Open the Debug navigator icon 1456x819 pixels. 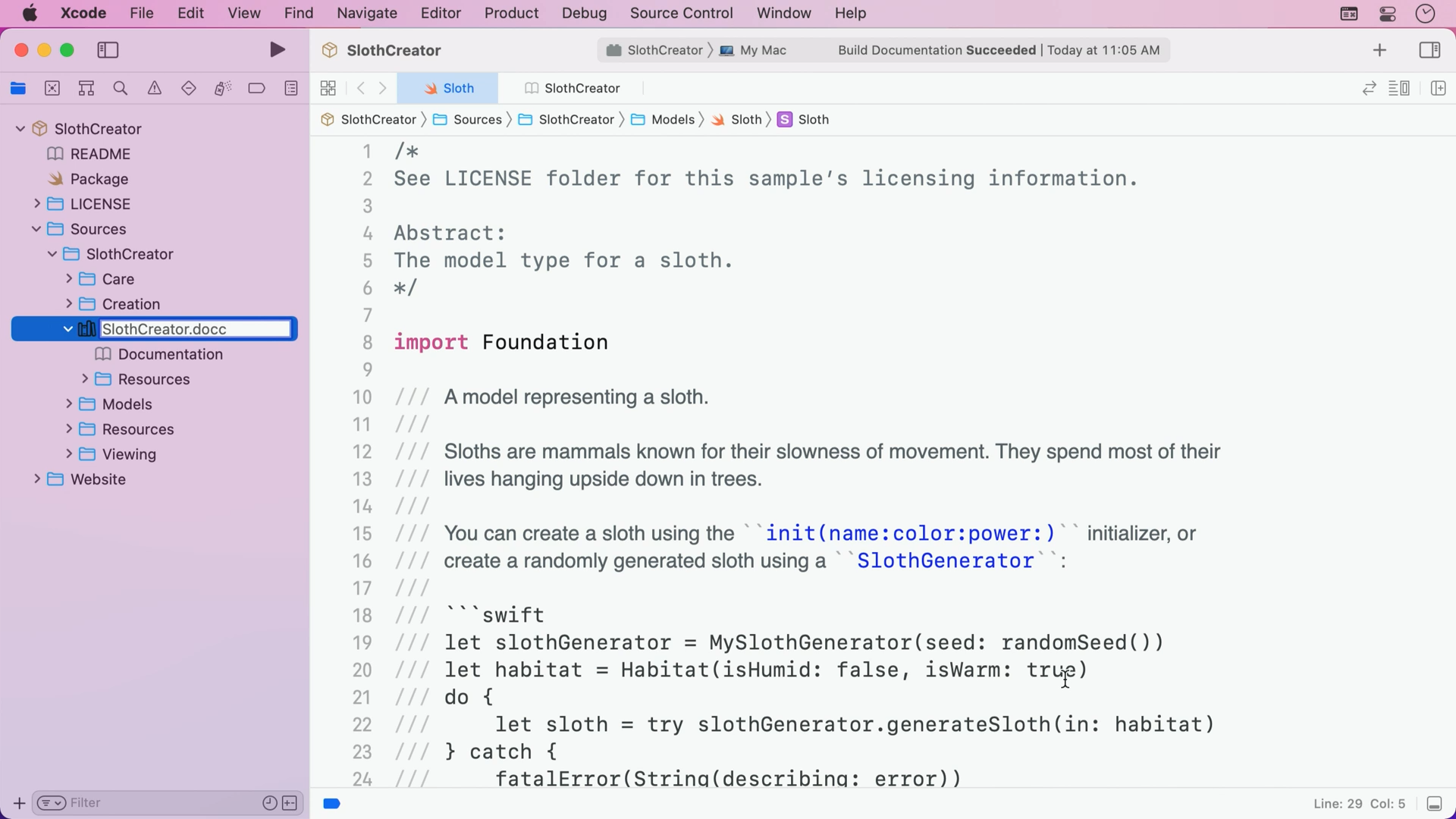tap(222, 89)
